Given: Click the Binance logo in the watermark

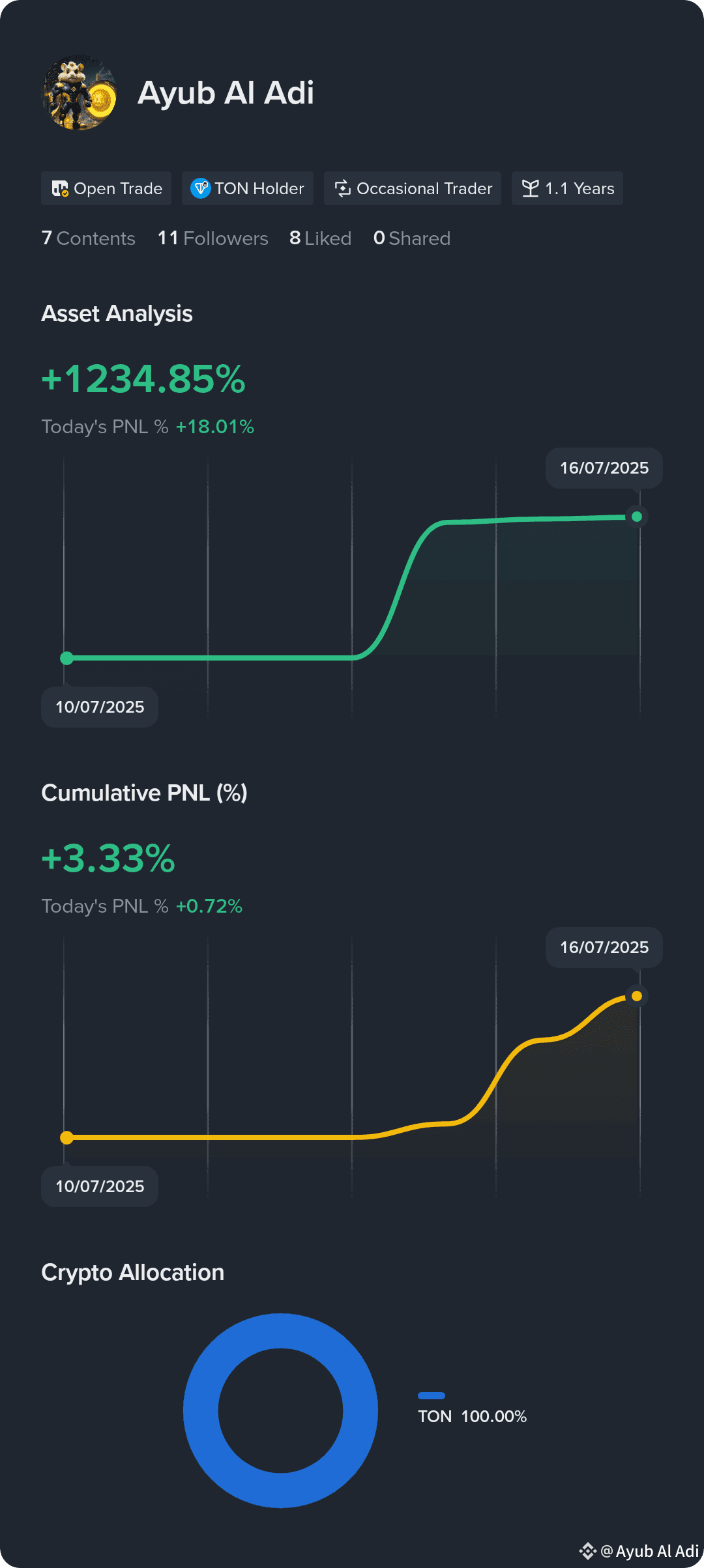Looking at the screenshot, I should [x=588, y=1551].
